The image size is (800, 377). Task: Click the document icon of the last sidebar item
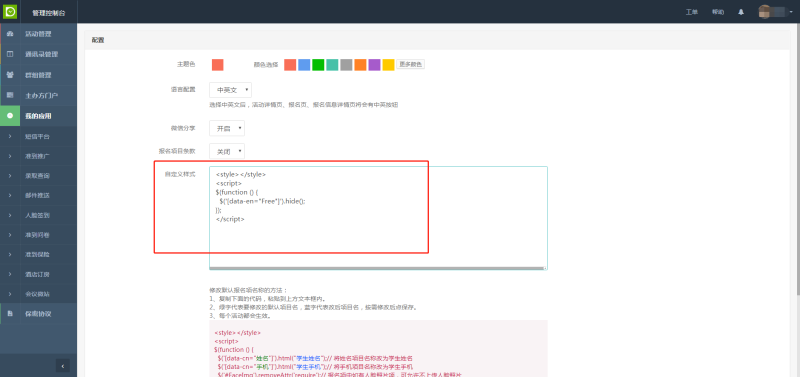pos(10,313)
